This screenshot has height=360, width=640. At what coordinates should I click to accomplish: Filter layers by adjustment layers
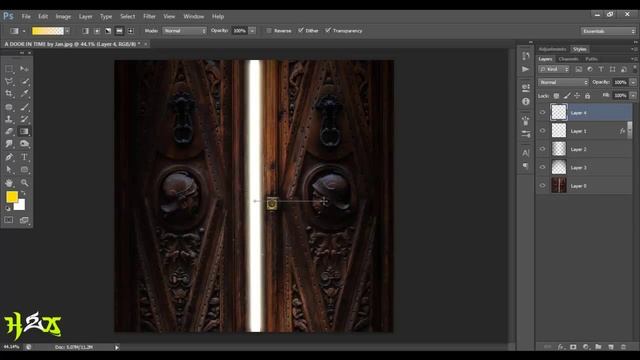[590, 69]
